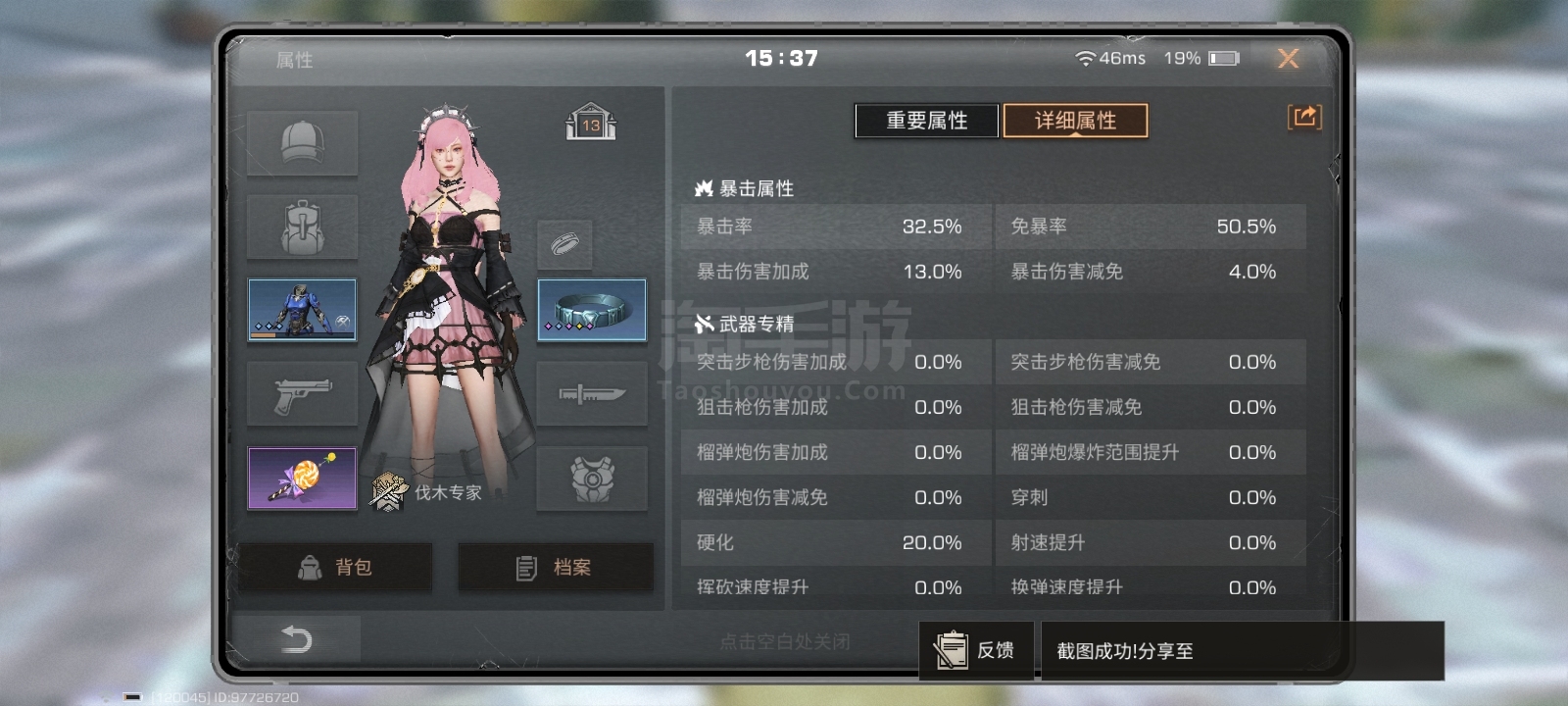This screenshot has height=706, width=1568.
Task: Click the manor level 13 icon
Action: [x=591, y=122]
